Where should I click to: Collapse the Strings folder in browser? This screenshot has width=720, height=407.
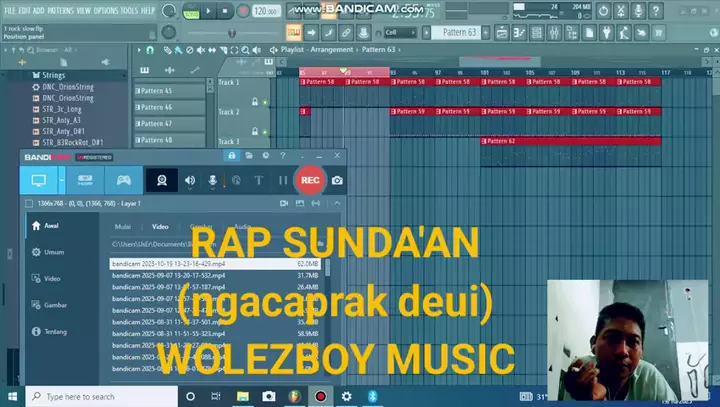pos(54,75)
